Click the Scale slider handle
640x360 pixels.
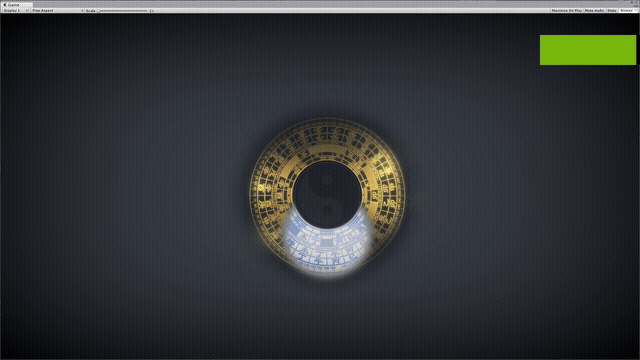click(99, 11)
